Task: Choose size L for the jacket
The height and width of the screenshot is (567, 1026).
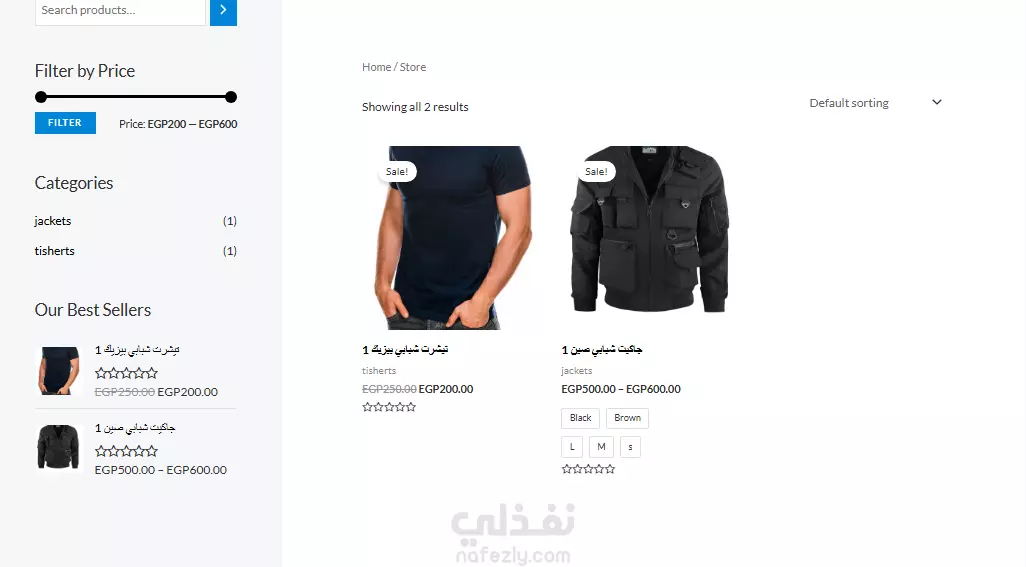Action: 572,447
